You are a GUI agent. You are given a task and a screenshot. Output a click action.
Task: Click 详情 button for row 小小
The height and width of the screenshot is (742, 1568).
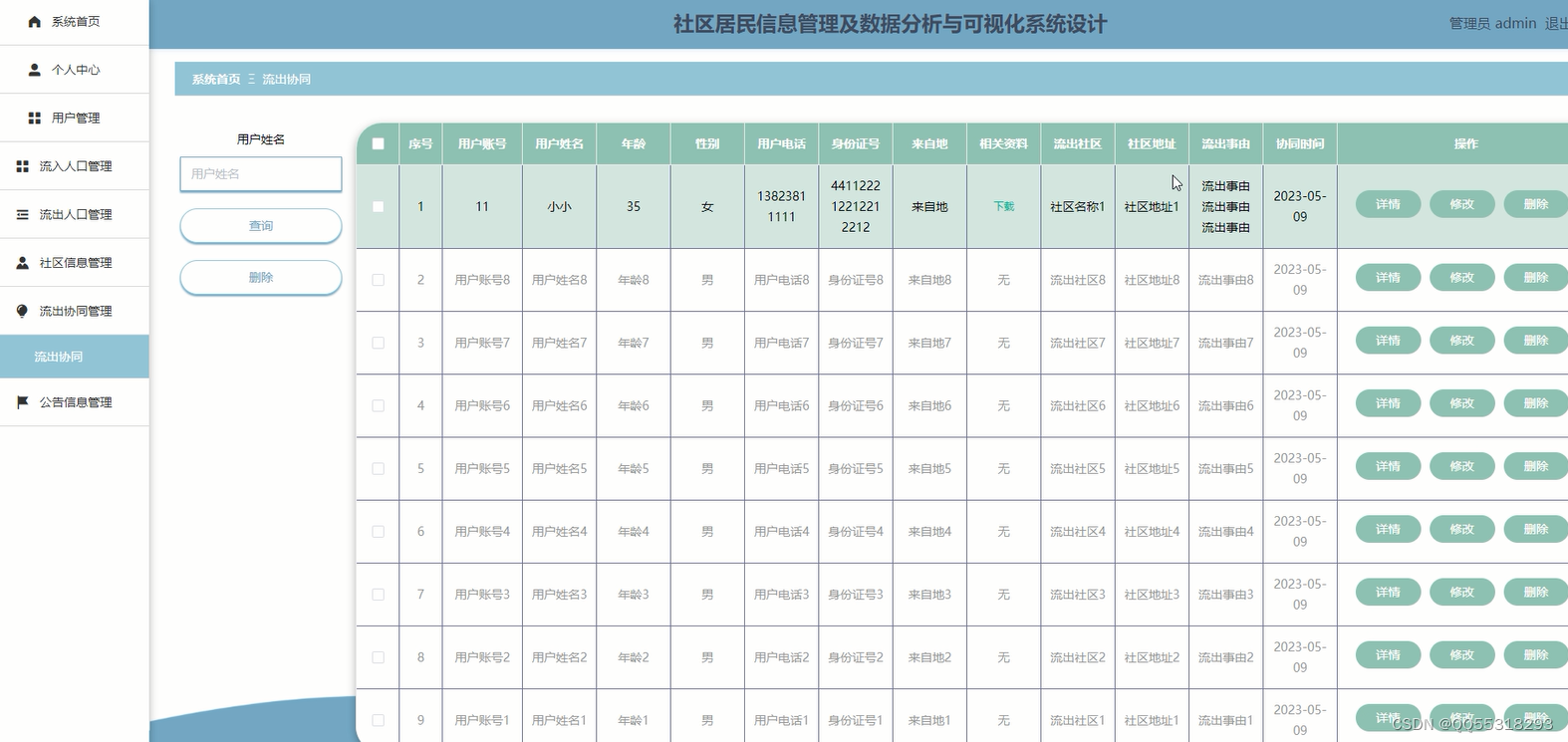point(1389,204)
